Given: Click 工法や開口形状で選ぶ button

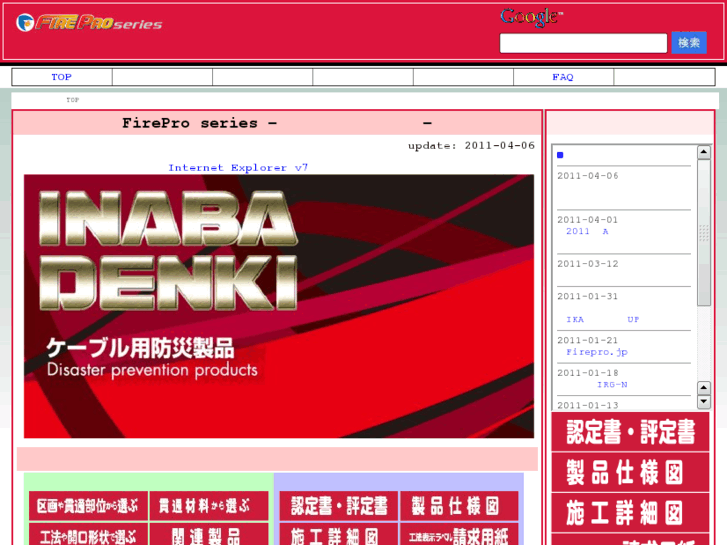Looking at the screenshot, I should (88, 534).
